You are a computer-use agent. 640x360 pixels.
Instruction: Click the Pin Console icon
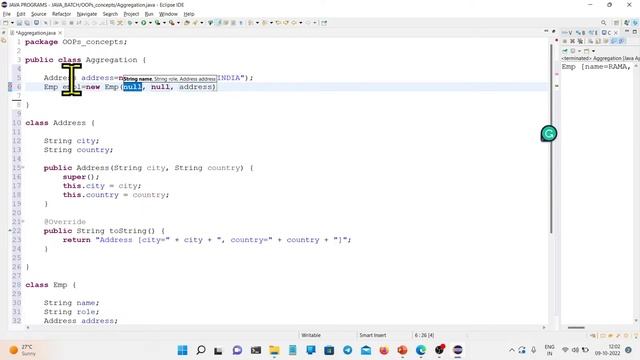565,51
